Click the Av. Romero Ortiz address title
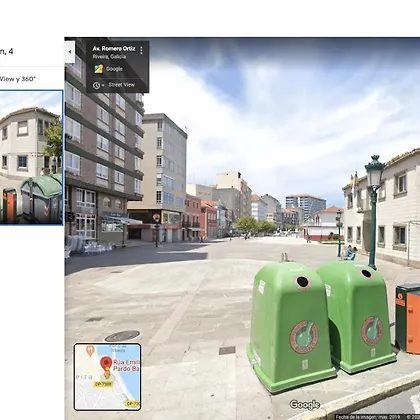Screen dimensions: 420x420 pyautogui.click(x=114, y=49)
